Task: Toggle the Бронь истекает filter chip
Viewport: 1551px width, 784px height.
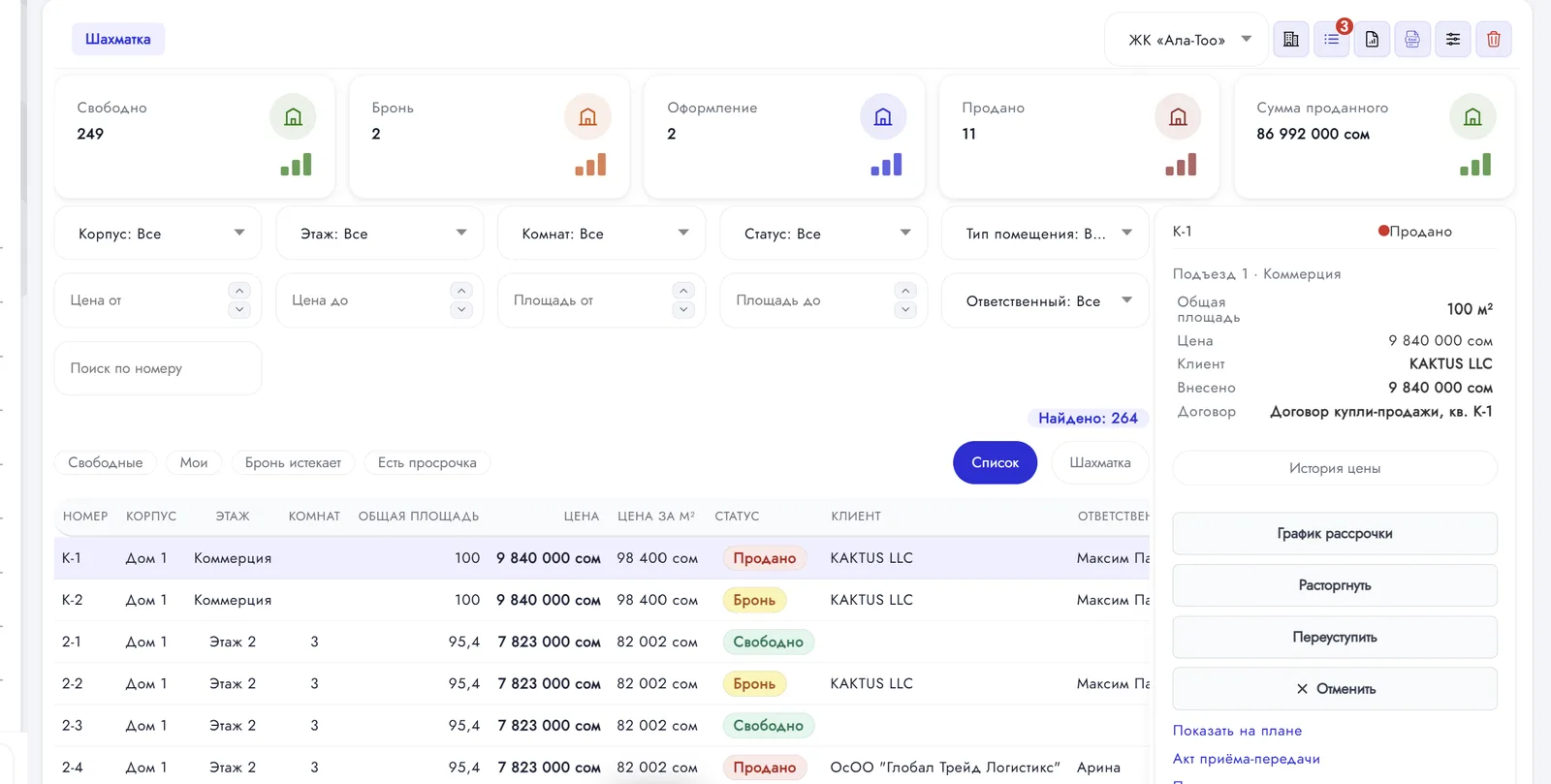Action: pos(293,463)
